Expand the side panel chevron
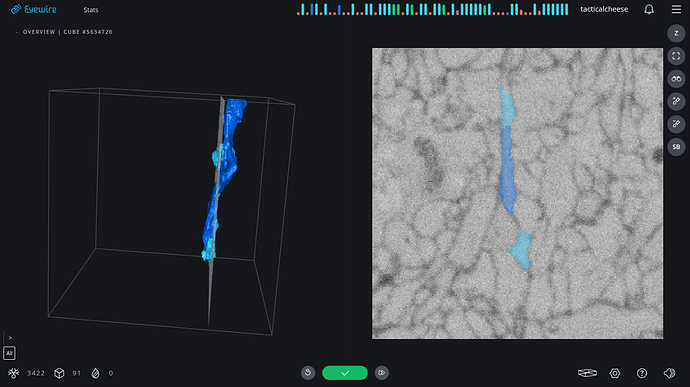The image size is (690, 387). click(x=10, y=338)
